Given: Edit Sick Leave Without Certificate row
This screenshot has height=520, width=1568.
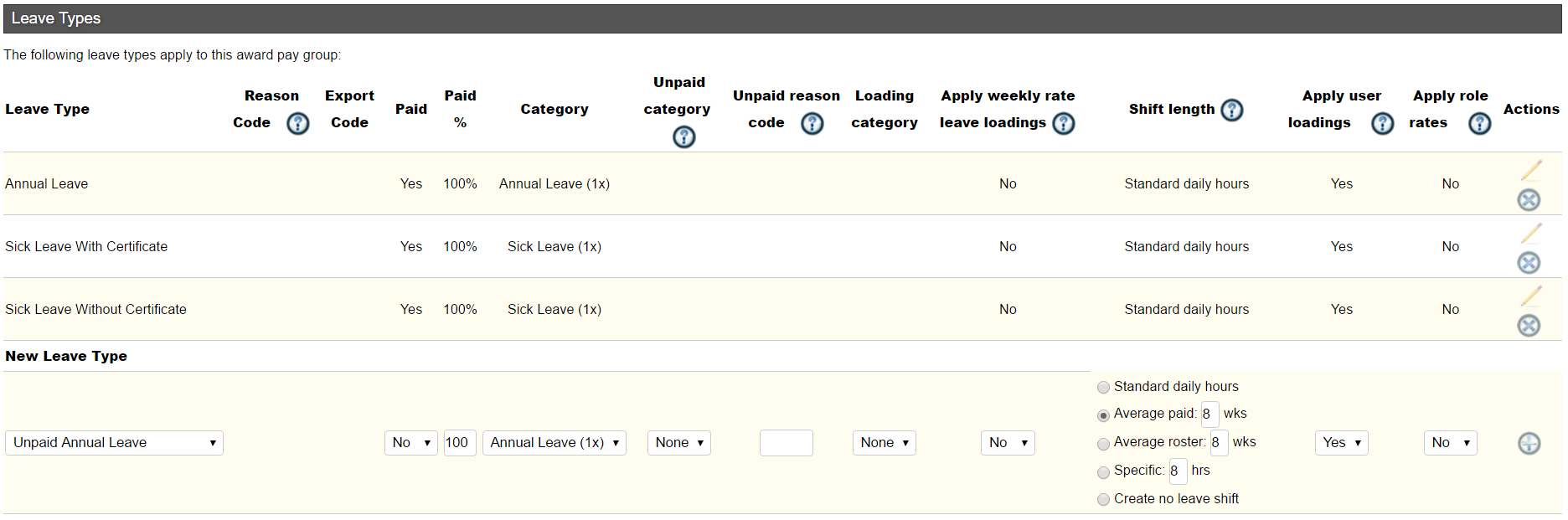Looking at the screenshot, I should 1531,296.
